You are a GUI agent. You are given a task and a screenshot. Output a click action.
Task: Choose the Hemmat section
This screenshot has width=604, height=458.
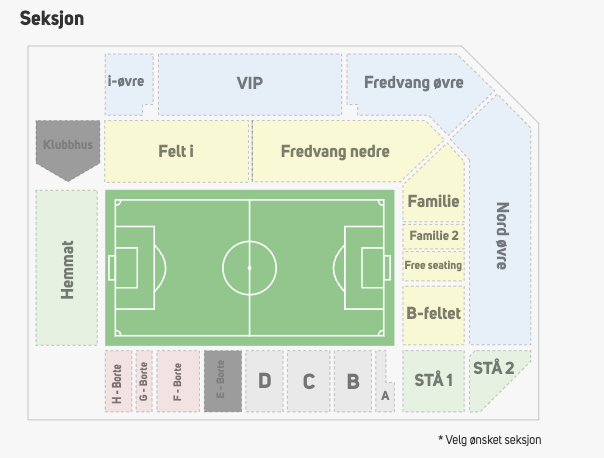[x=68, y=267]
